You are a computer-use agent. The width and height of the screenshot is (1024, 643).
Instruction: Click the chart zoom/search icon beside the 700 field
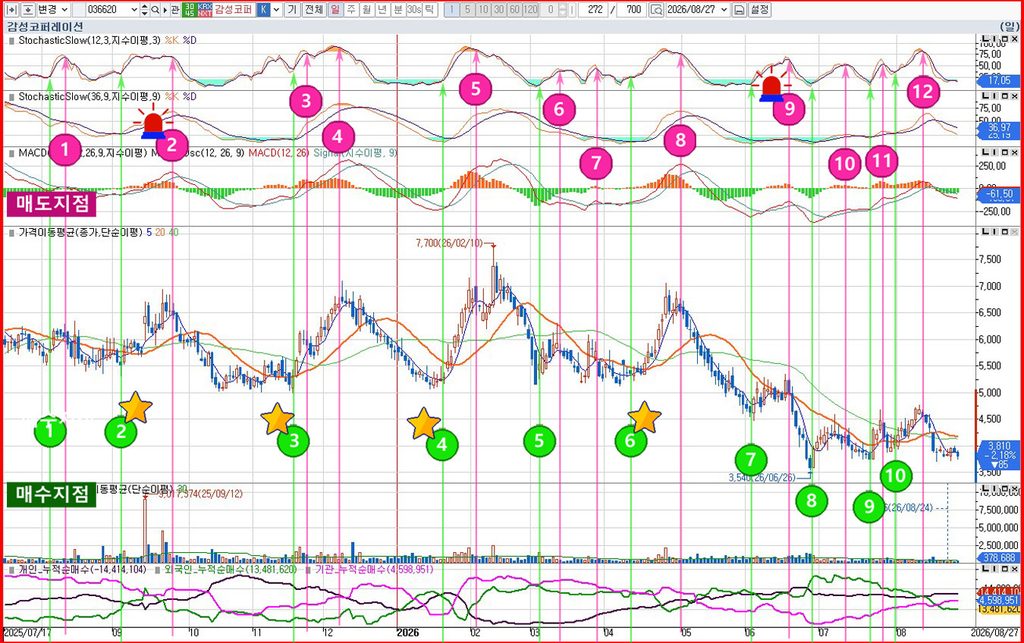[x=656, y=10]
